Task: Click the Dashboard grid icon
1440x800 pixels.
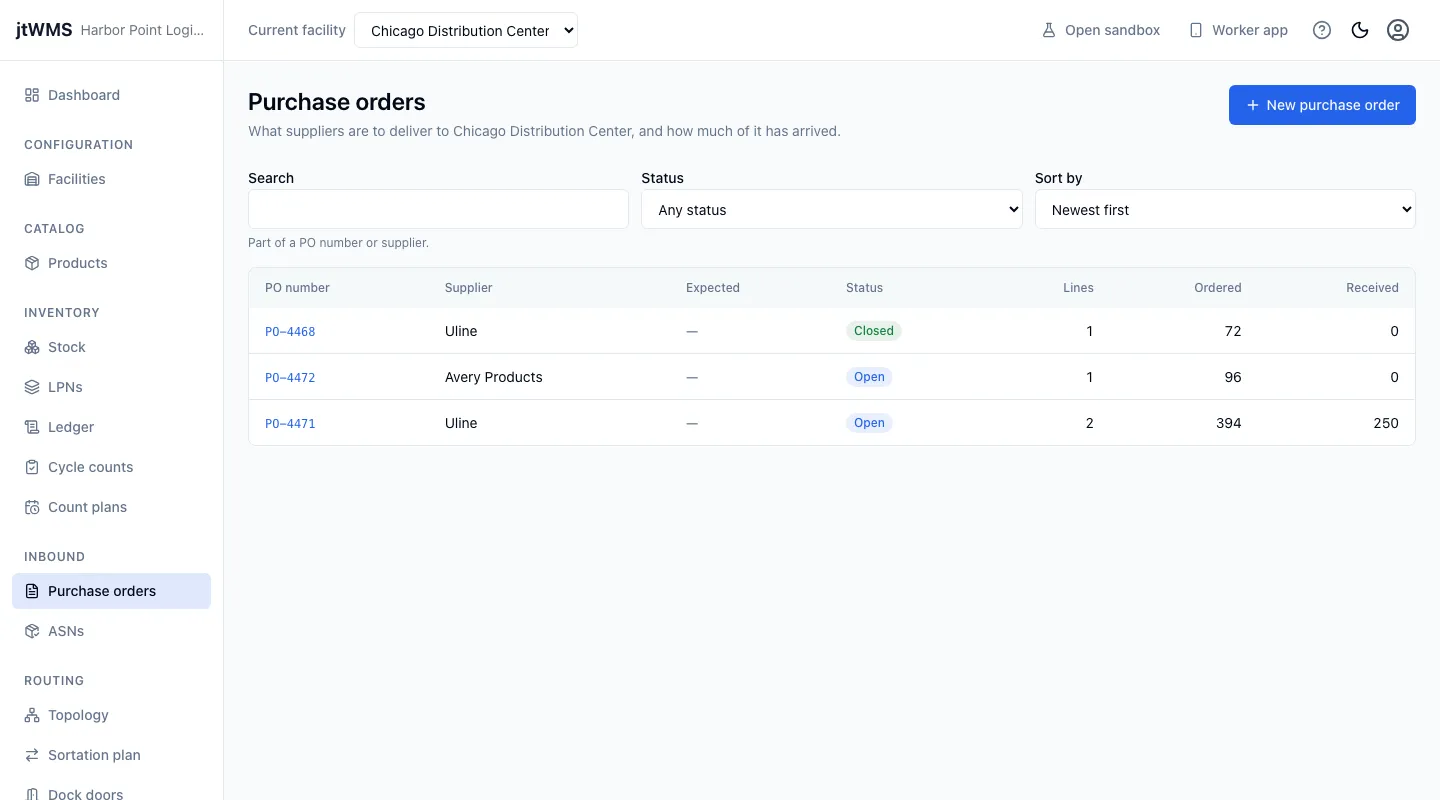Action: click(32, 95)
